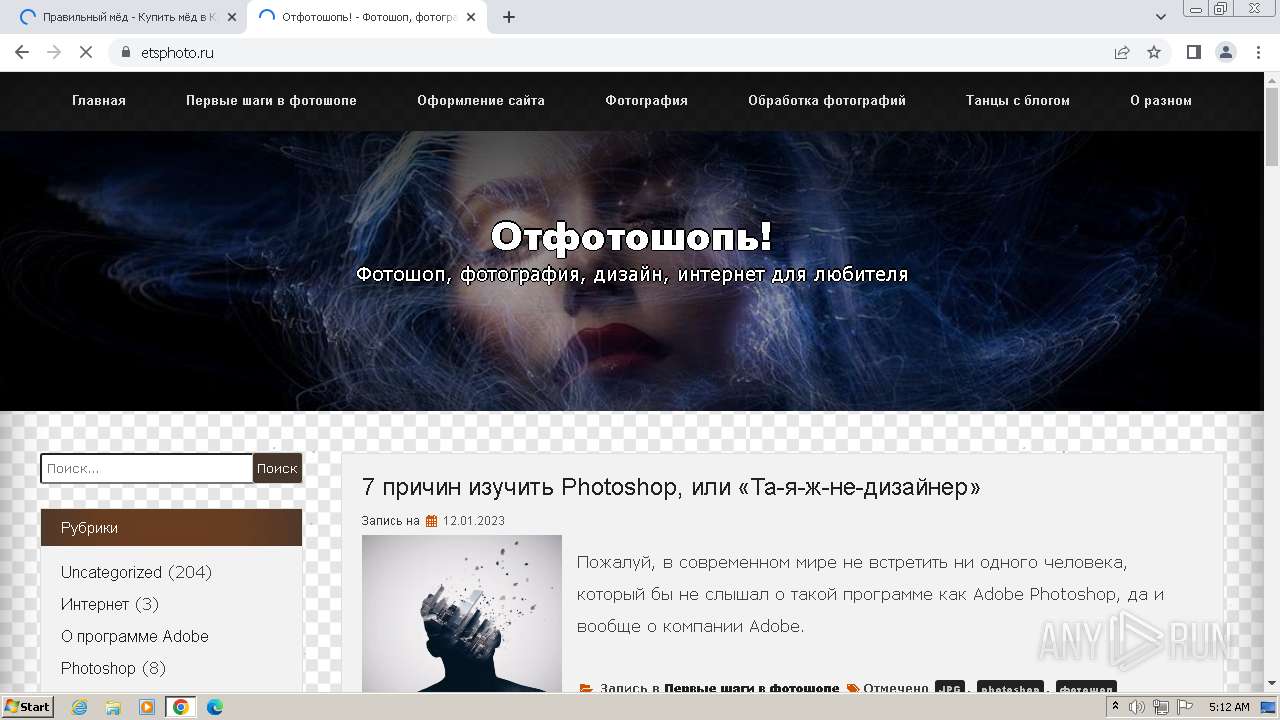The height and width of the screenshot is (720, 1280).
Task: Click the page vertical scrollbar thumb
Action: pyautogui.click(x=1272, y=125)
